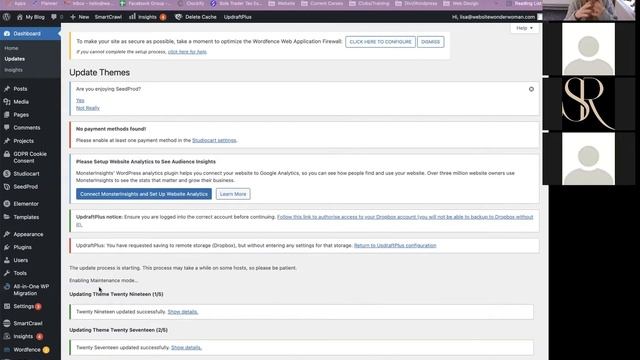The width and height of the screenshot is (640, 360).
Task: Click the Templates folder icon
Action: [7, 217]
